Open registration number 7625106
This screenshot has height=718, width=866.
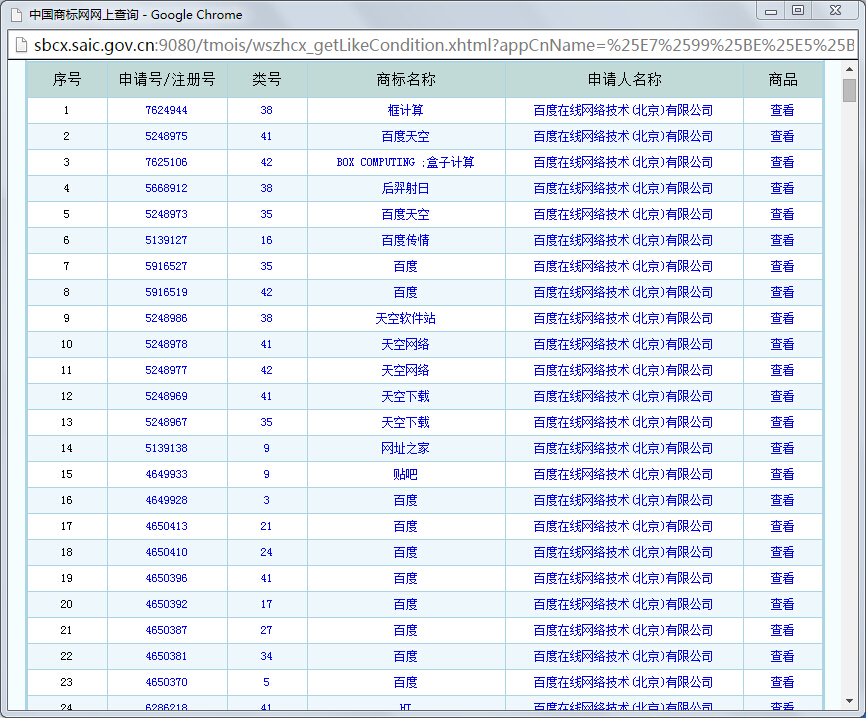[x=166, y=162]
